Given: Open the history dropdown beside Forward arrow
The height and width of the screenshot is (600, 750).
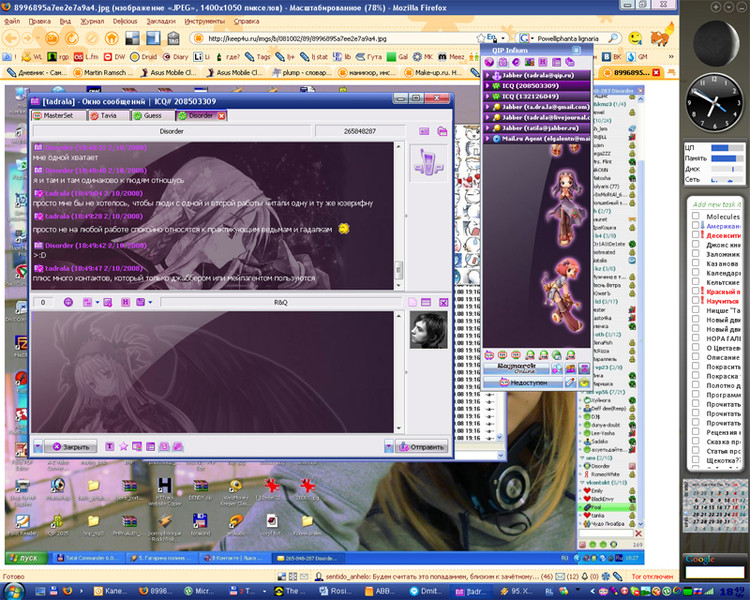Looking at the screenshot, I should point(37,38).
